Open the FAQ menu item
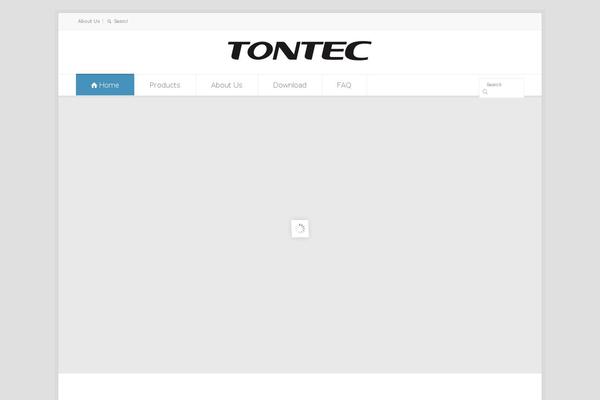600x400 pixels. (x=344, y=85)
